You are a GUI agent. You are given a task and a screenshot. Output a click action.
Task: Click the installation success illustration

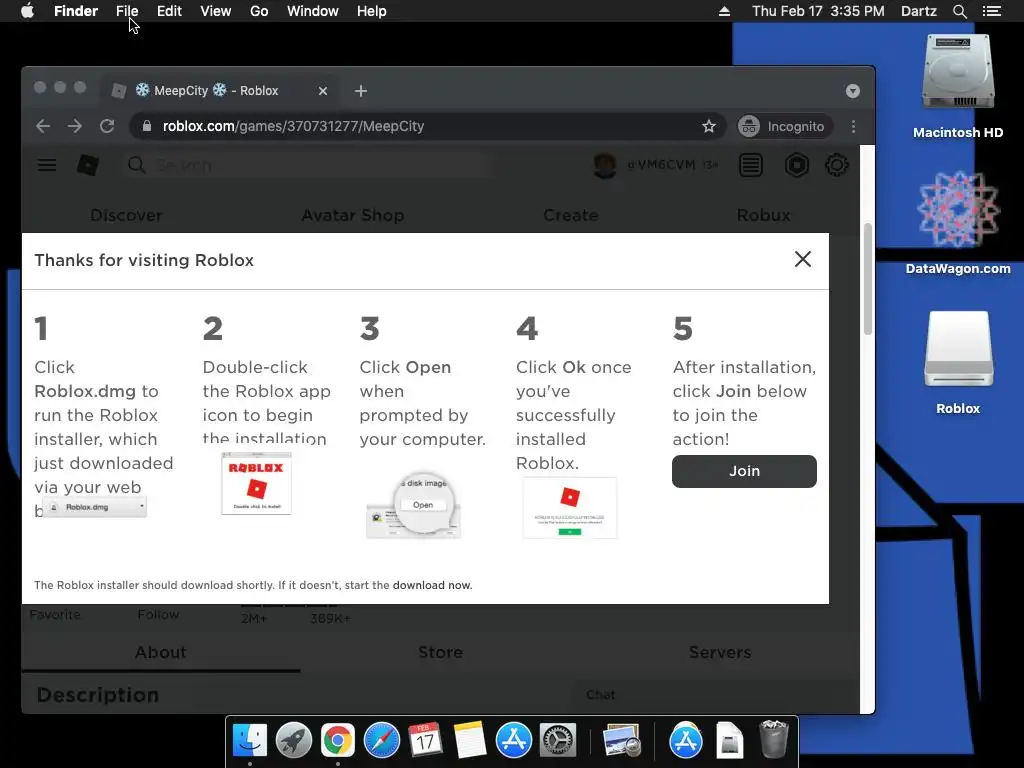(569, 507)
